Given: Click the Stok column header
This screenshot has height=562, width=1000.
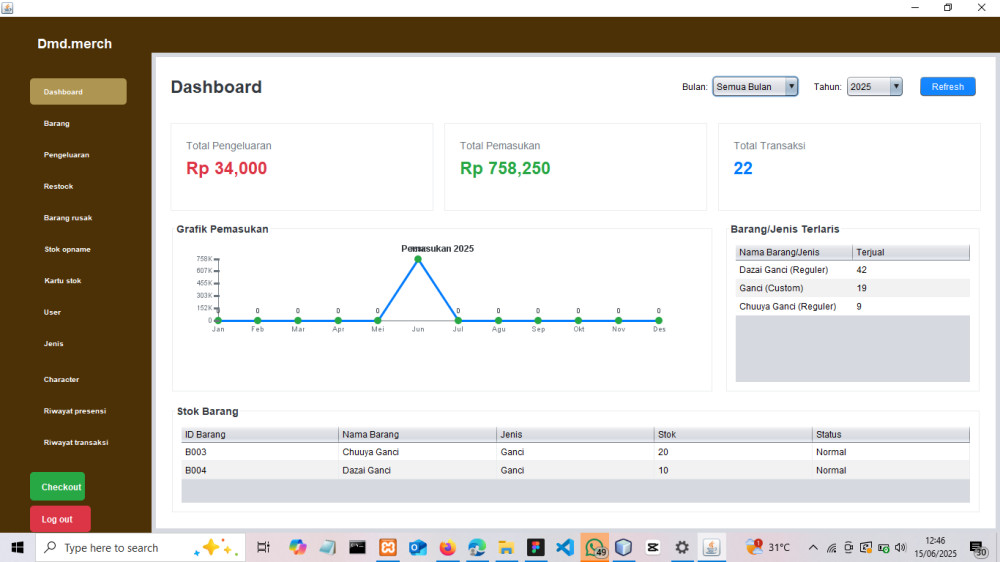Looking at the screenshot, I should pyautogui.click(x=732, y=434).
